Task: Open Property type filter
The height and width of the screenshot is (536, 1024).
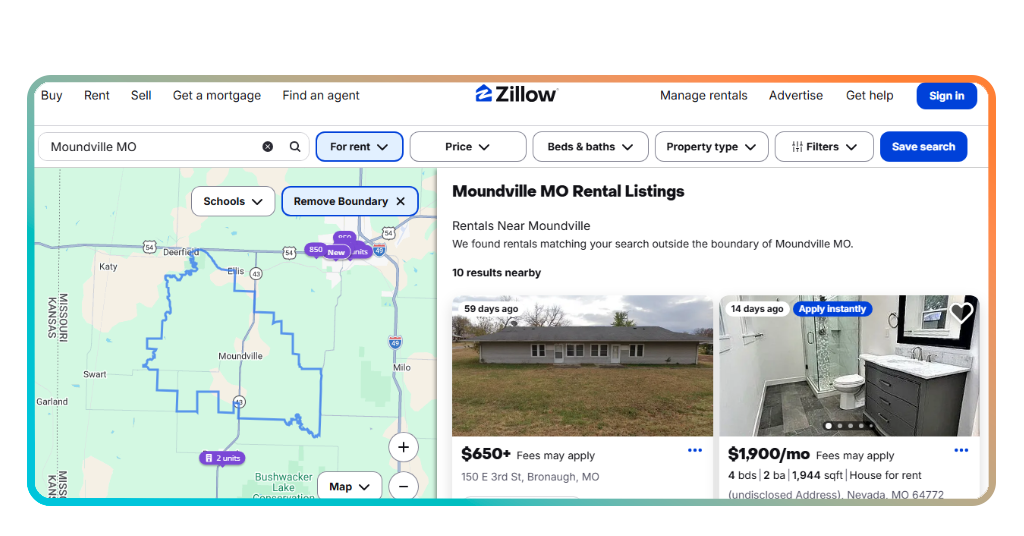Action: (x=711, y=147)
